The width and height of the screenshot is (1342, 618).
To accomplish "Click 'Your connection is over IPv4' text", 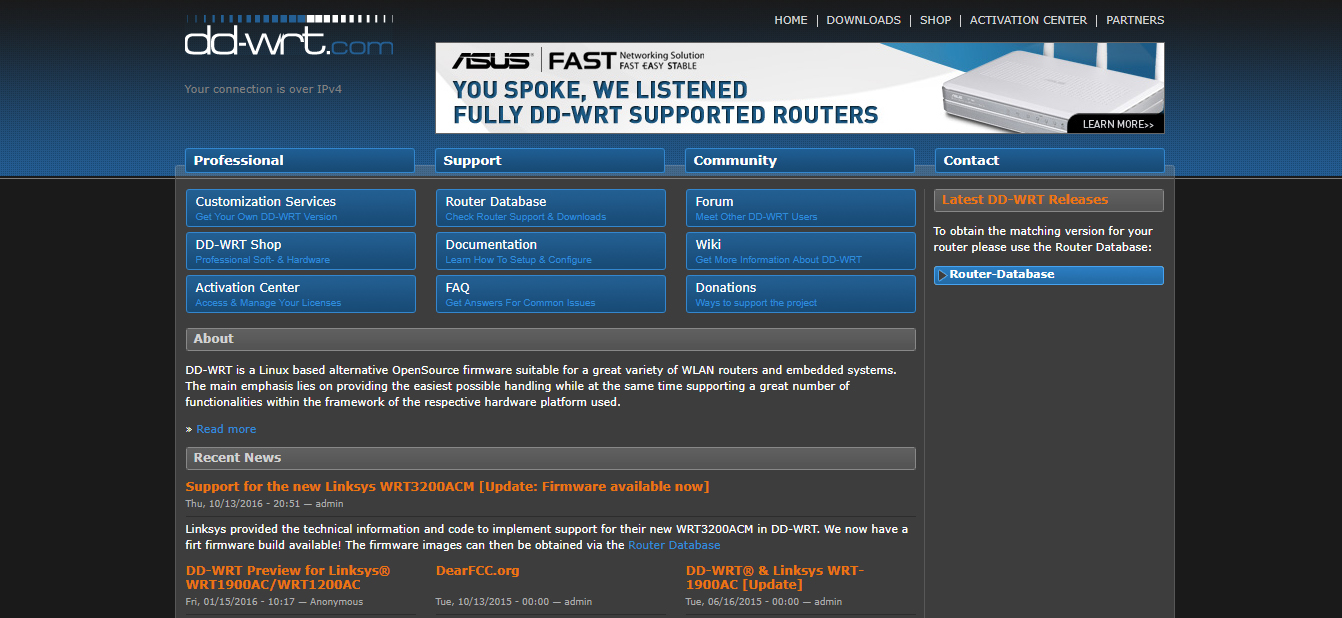I will (263, 89).
